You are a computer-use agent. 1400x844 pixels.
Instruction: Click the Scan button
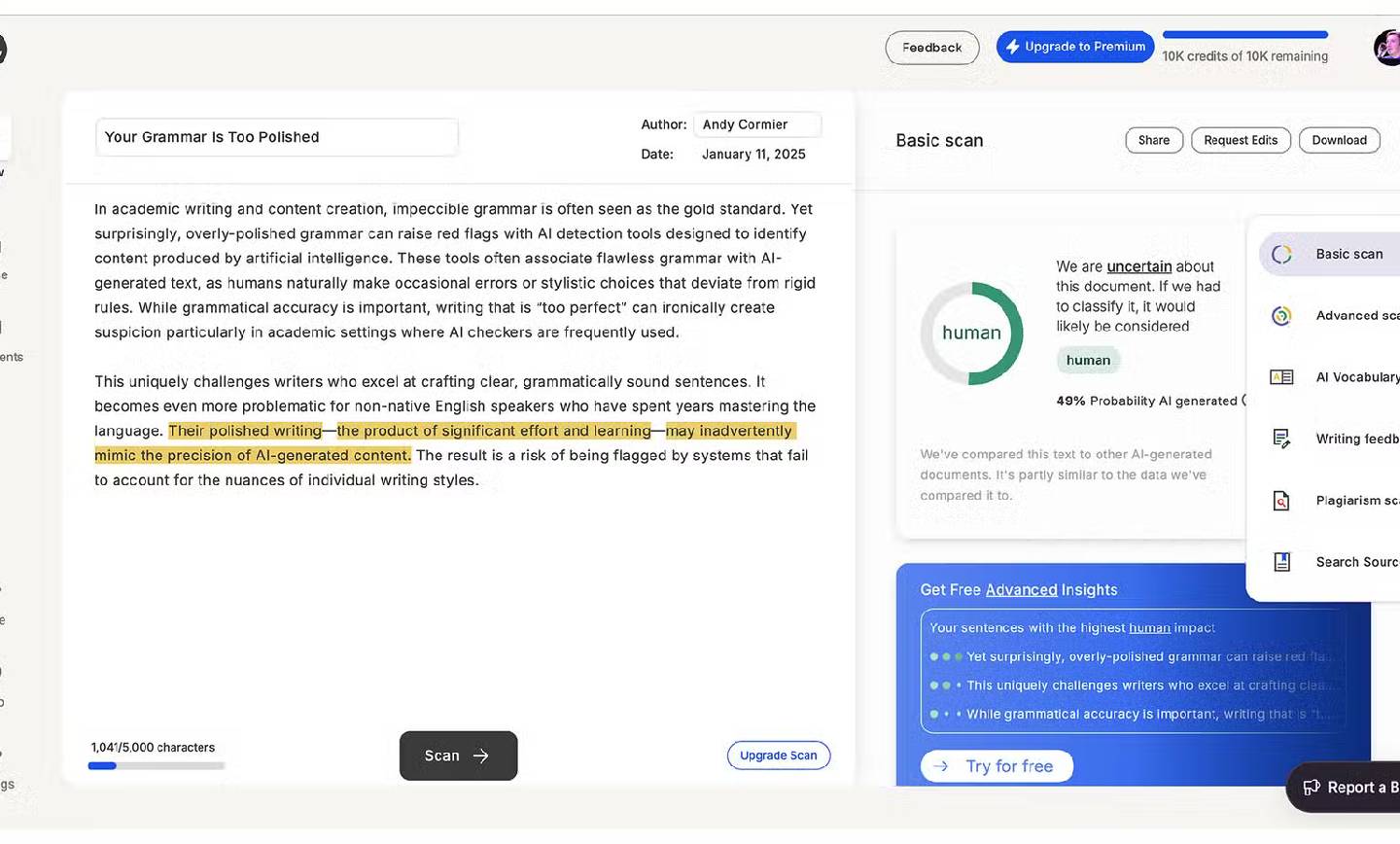click(458, 756)
